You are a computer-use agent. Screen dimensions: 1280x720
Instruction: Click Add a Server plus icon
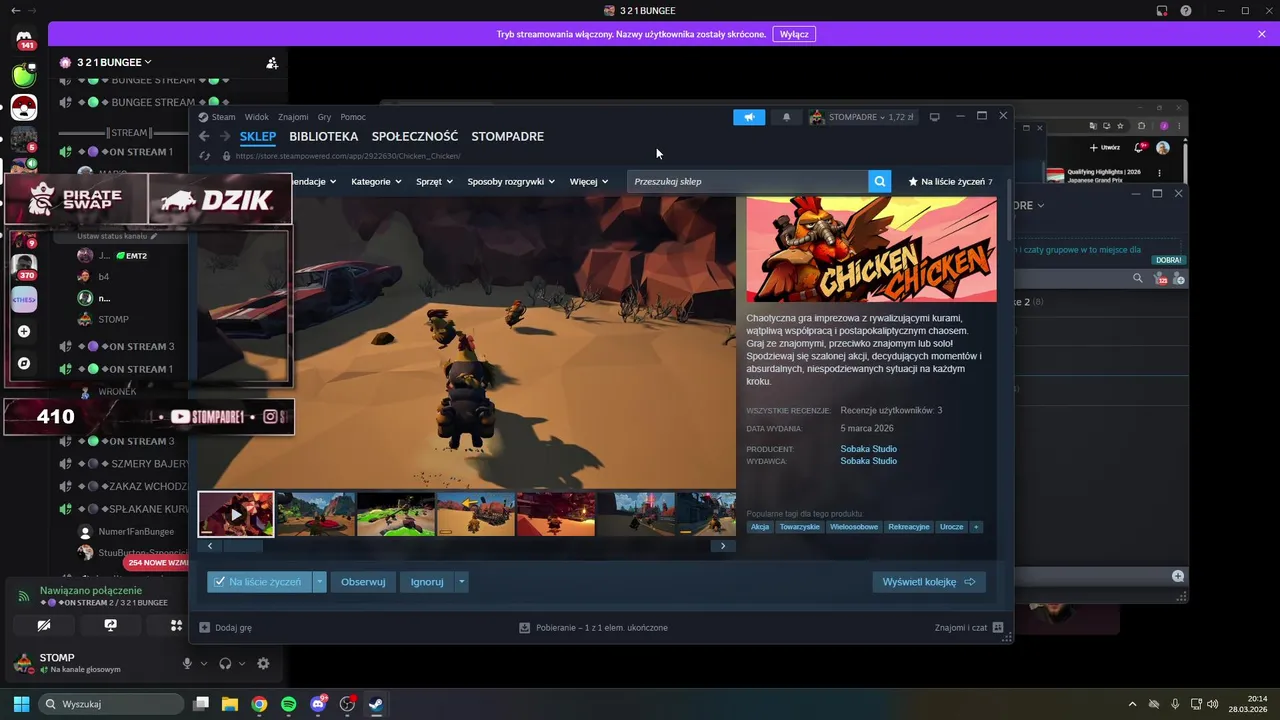click(x=24, y=331)
